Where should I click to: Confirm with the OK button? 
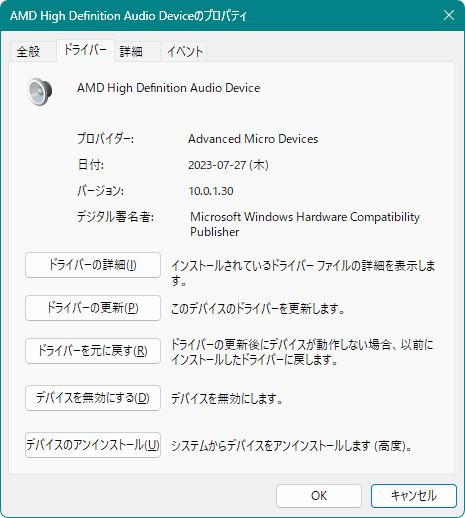319,496
